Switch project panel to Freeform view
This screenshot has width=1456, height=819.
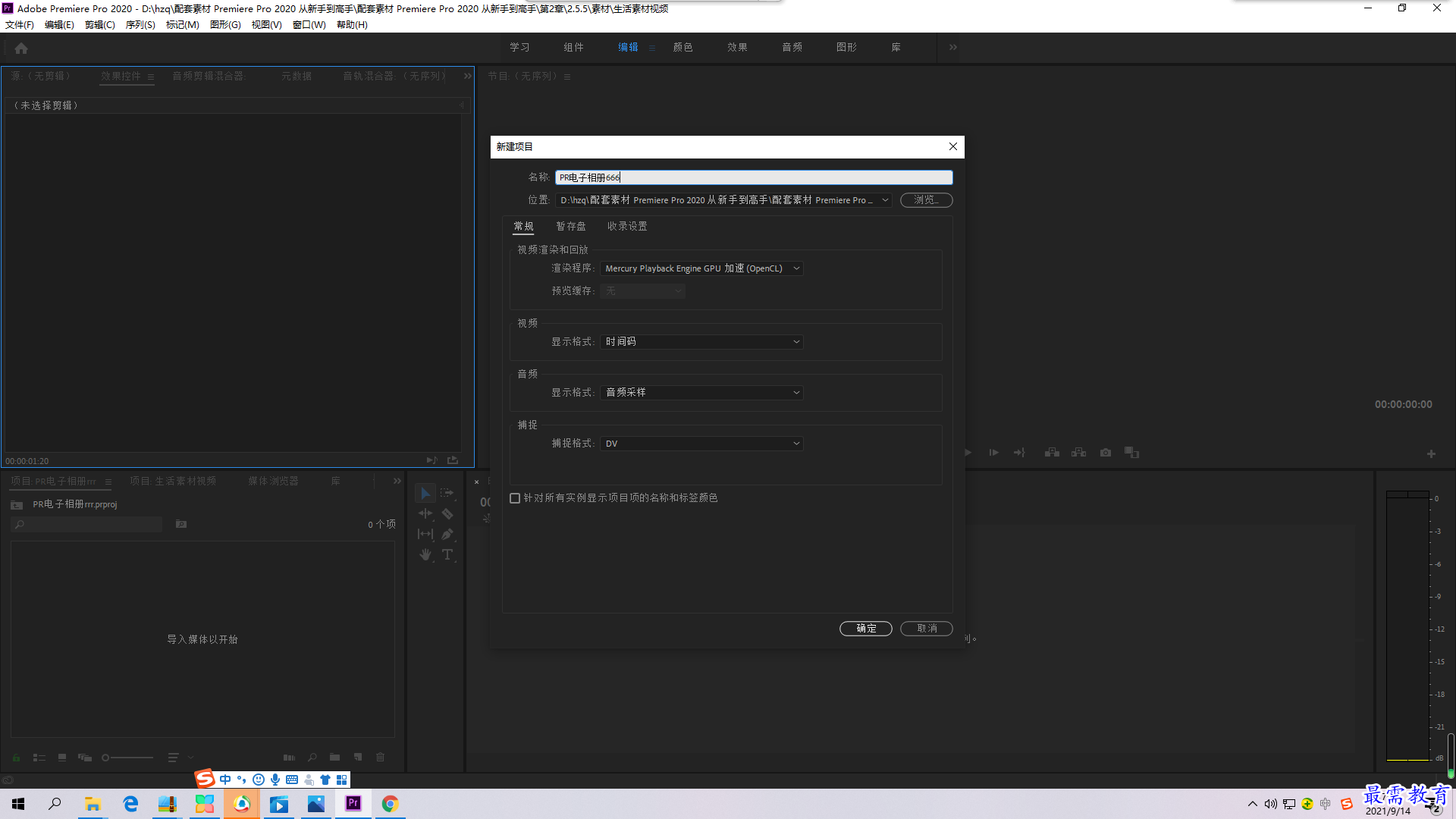[85, 757]
